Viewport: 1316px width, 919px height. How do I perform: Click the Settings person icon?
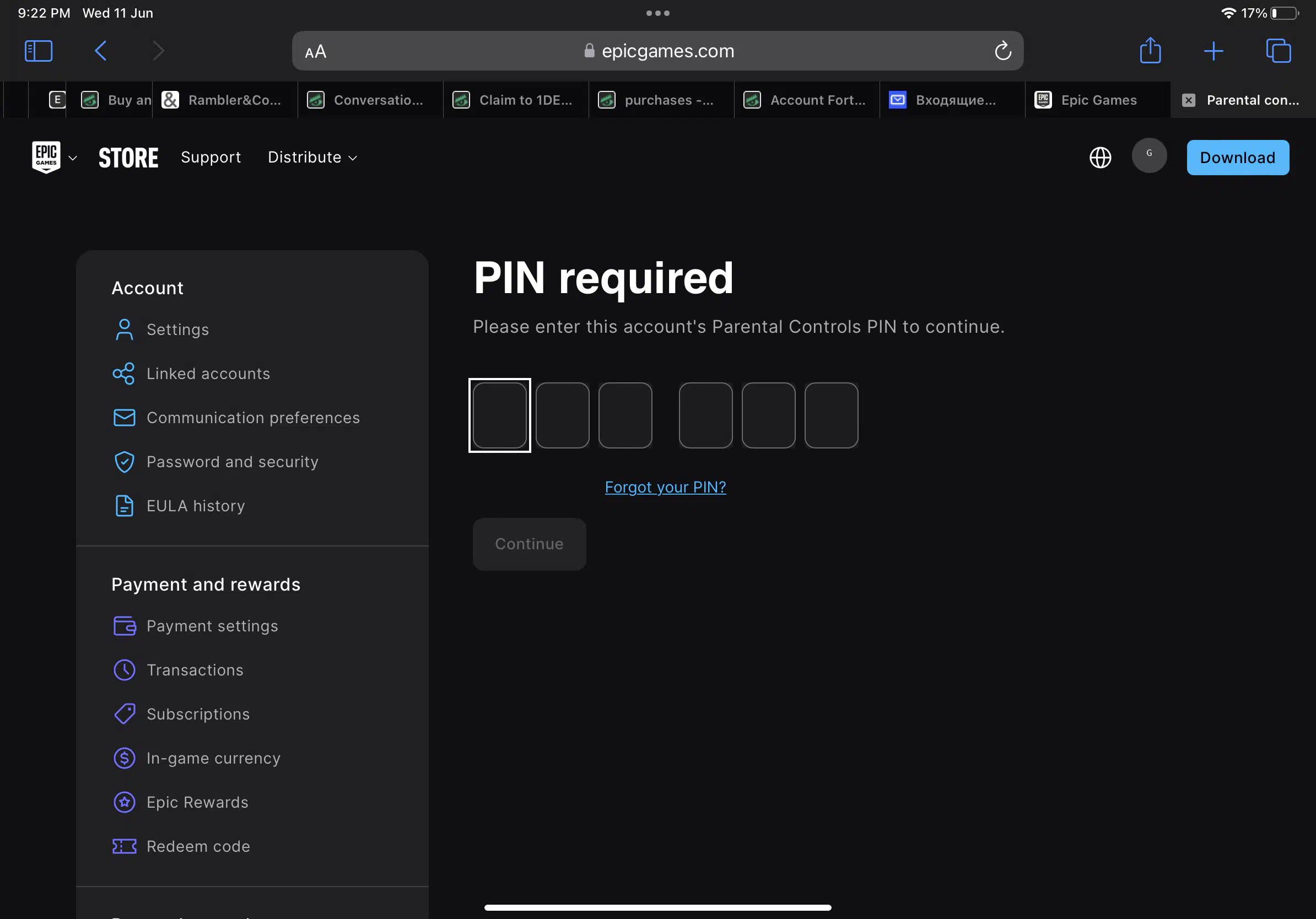[x=125, y=329]
